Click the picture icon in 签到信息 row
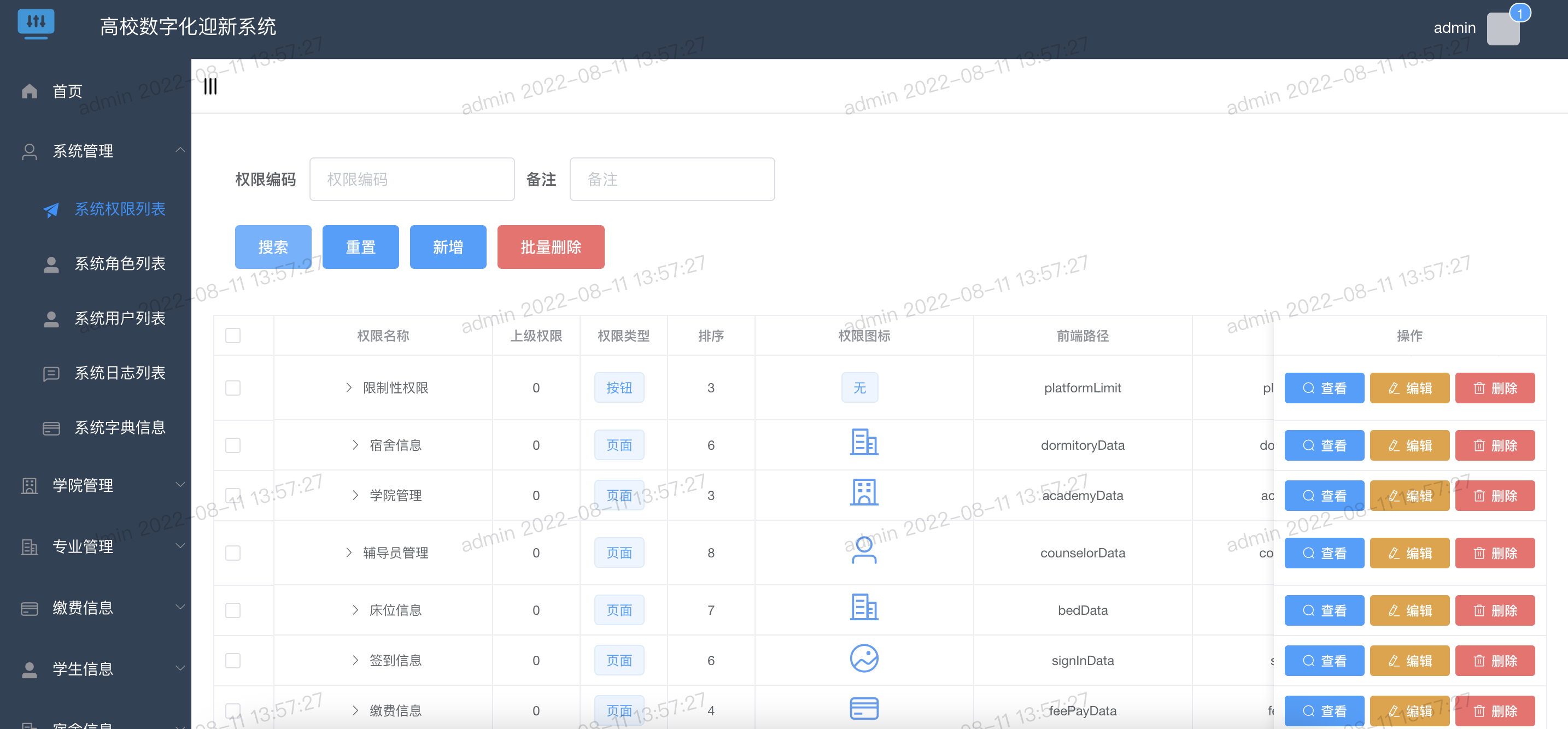Viewport: 1568px width, 729px height. [x=863, y=659]
